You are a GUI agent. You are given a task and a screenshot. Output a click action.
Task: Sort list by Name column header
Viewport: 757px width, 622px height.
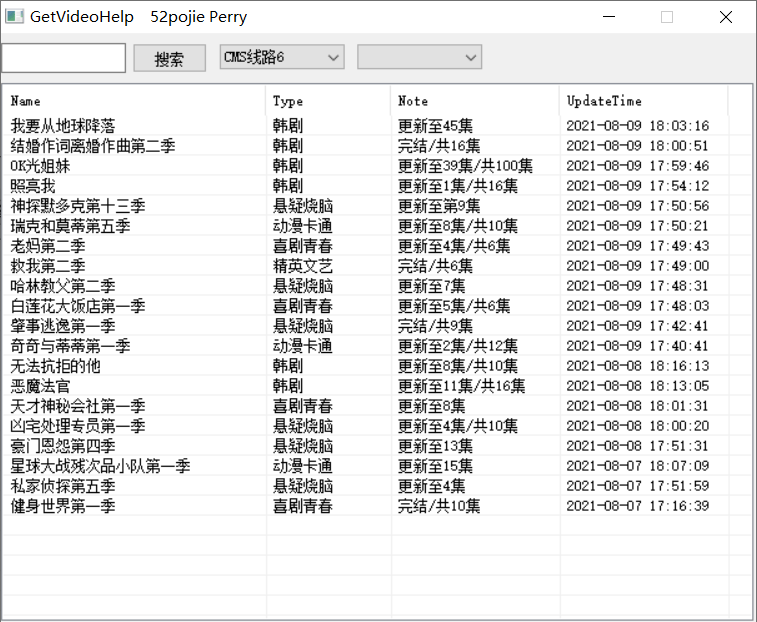tap(136, 101)
